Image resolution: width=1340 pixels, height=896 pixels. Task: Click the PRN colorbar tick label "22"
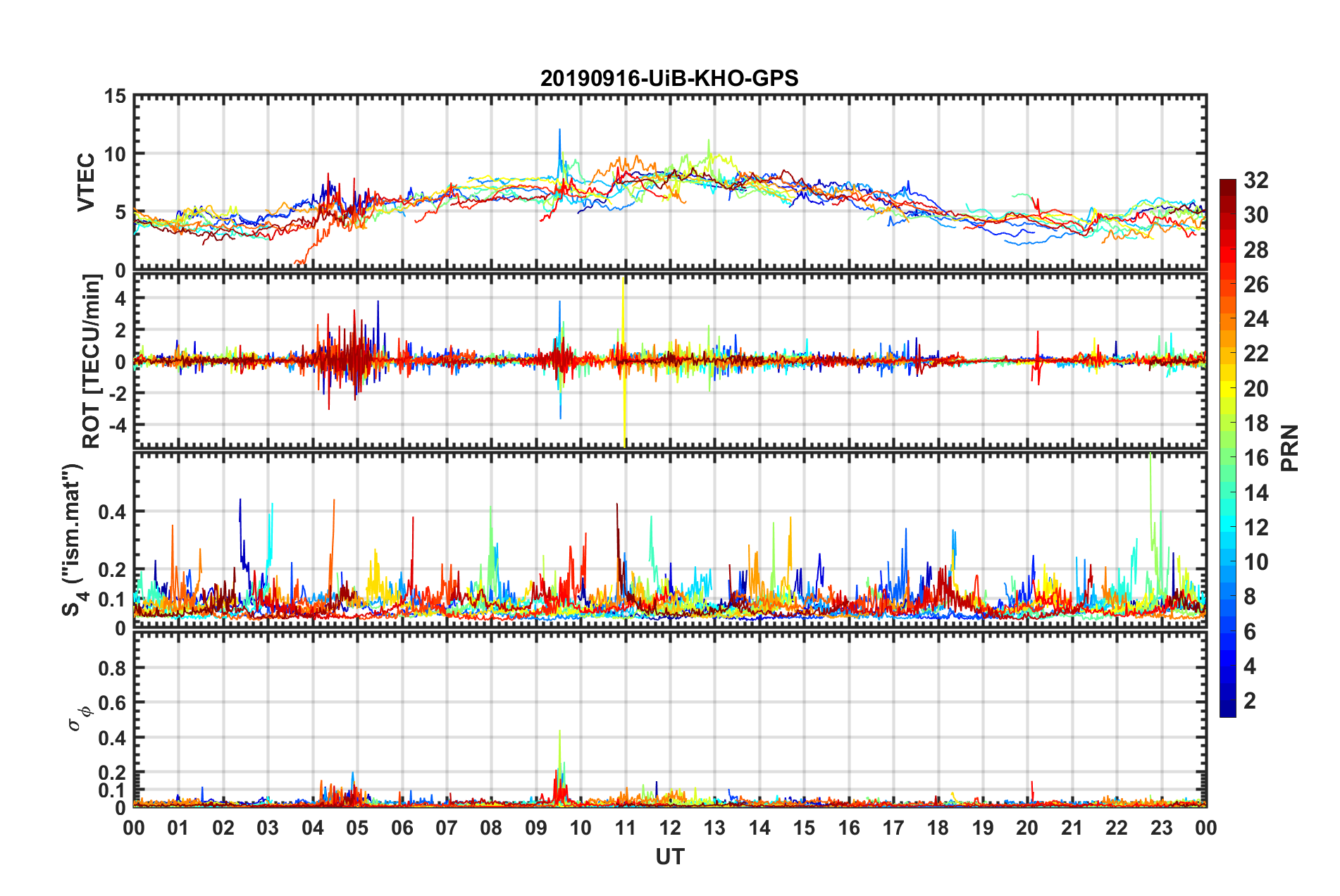[1255, 354]
